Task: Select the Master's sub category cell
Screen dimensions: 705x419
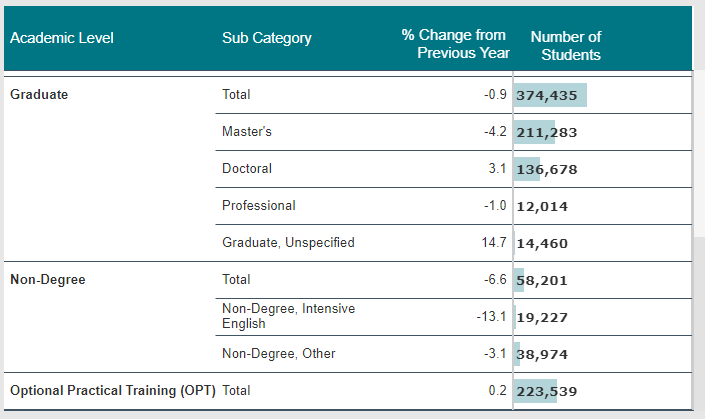Action: point(247,132)
